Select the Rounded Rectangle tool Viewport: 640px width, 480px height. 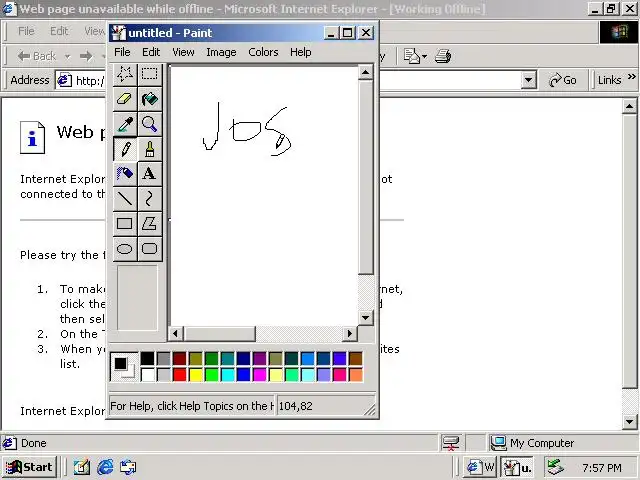point(149,249)
